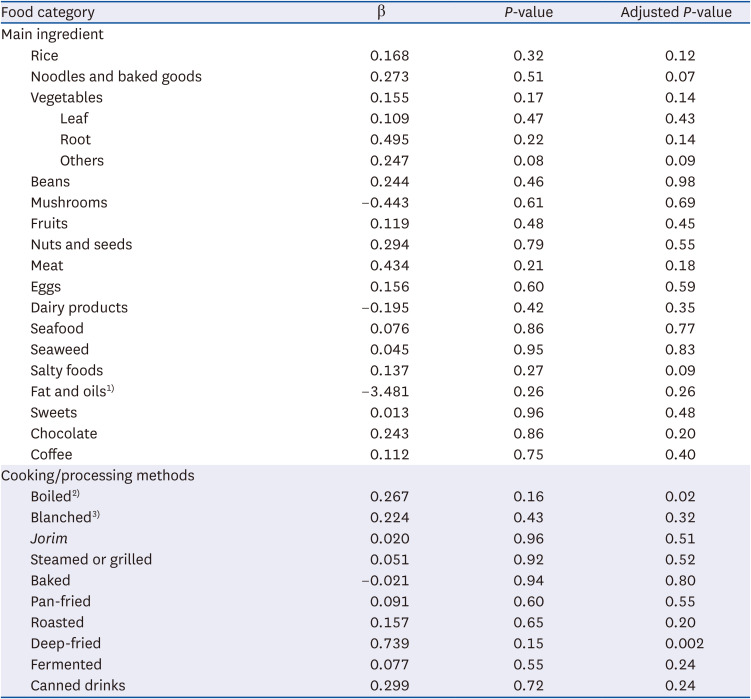Click the 'Noodles and baked goods' row label
Viewport: 751px width, 699px height.
click(x=116, y=76)
